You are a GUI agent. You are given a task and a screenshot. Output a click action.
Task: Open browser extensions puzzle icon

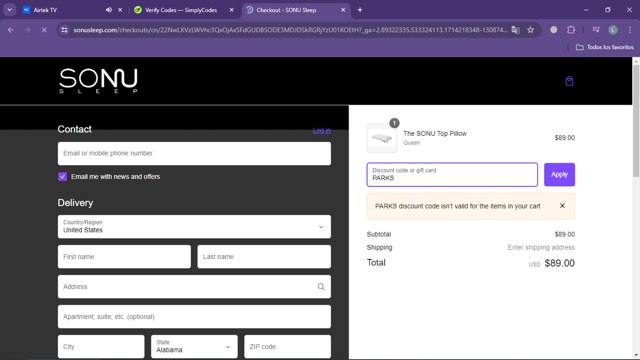[571, 30]
